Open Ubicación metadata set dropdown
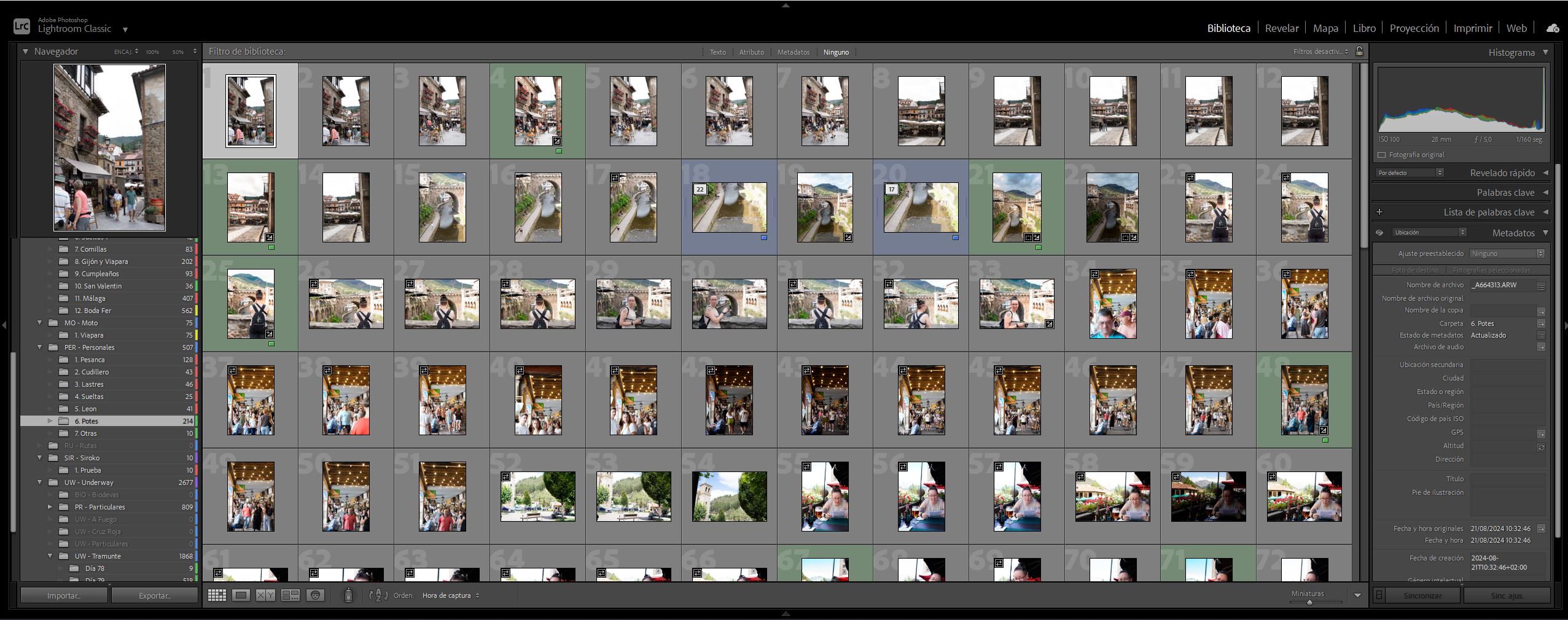This screenshot has width=1568, height=620. point(1429,233)
